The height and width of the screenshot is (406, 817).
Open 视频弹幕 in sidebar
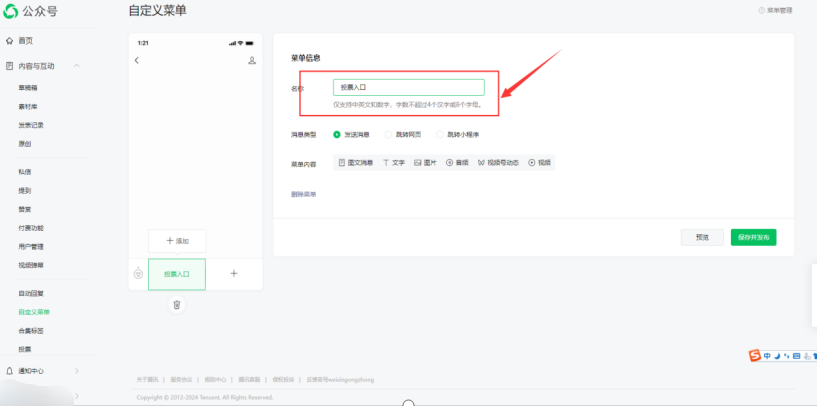click(x=31, y=265)
